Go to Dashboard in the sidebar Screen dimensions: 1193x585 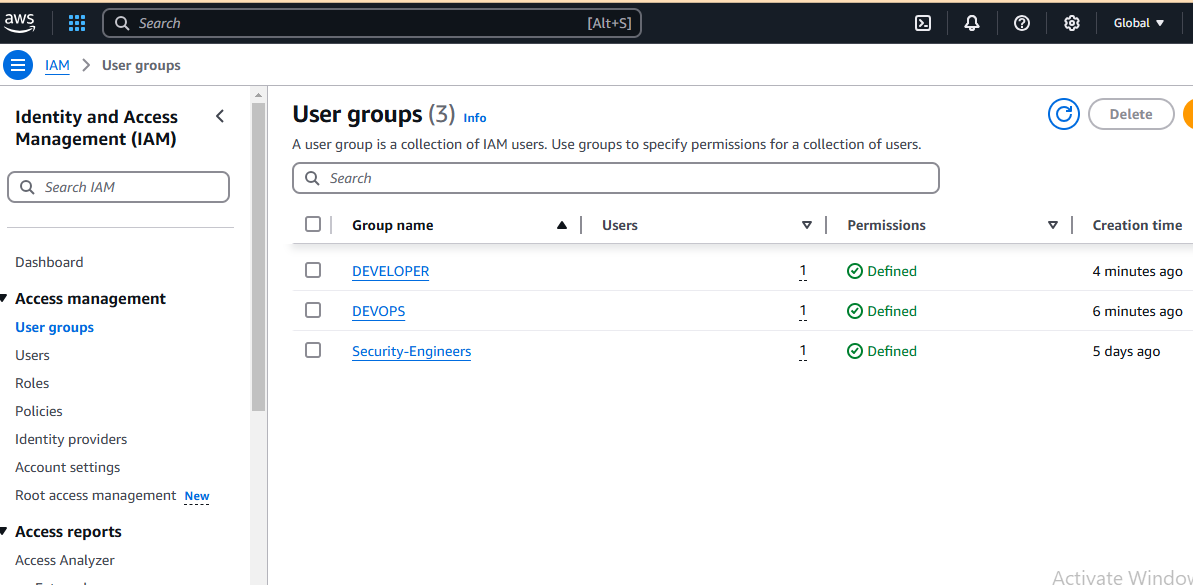(49, 262)
